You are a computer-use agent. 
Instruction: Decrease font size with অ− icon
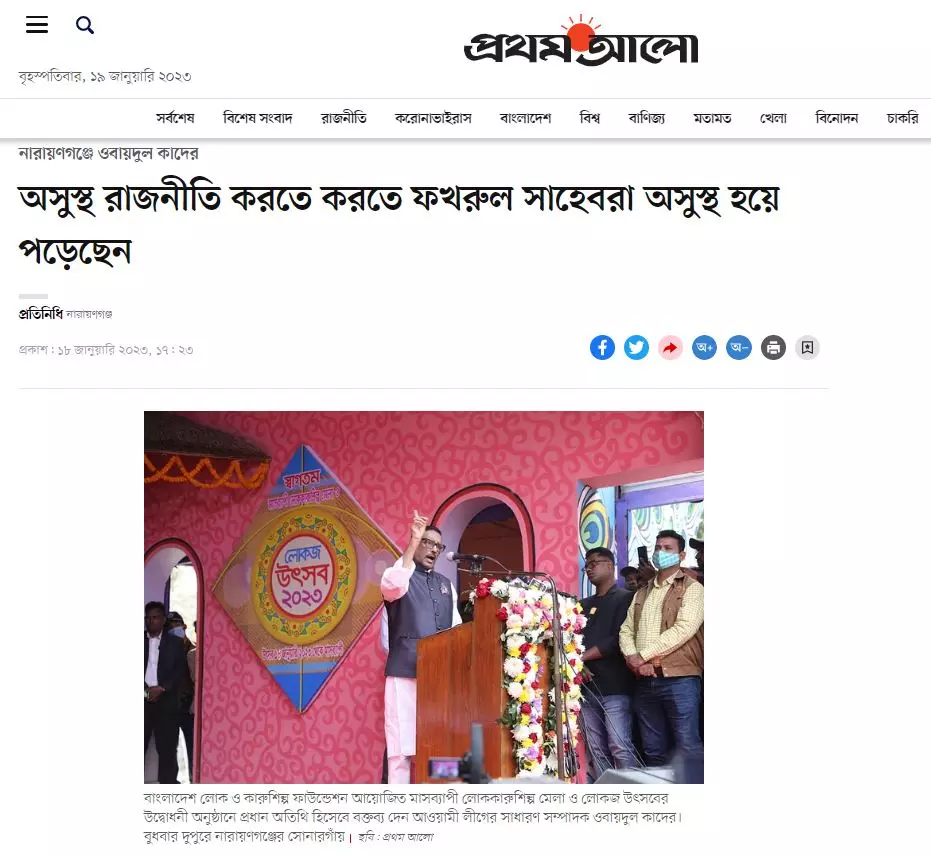(x=739, y=347)
